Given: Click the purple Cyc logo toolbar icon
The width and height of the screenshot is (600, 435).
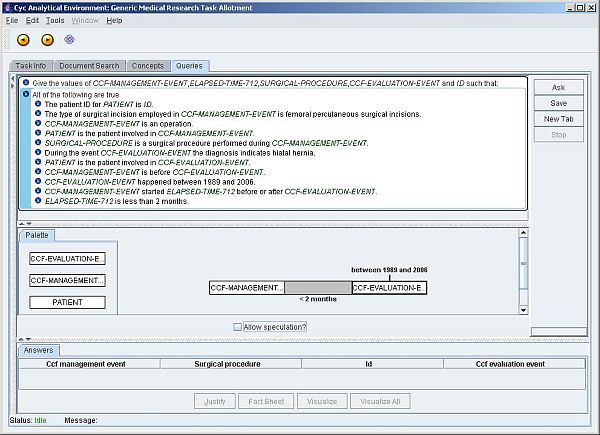Looking at the screenshot, I should coord(70,40).
